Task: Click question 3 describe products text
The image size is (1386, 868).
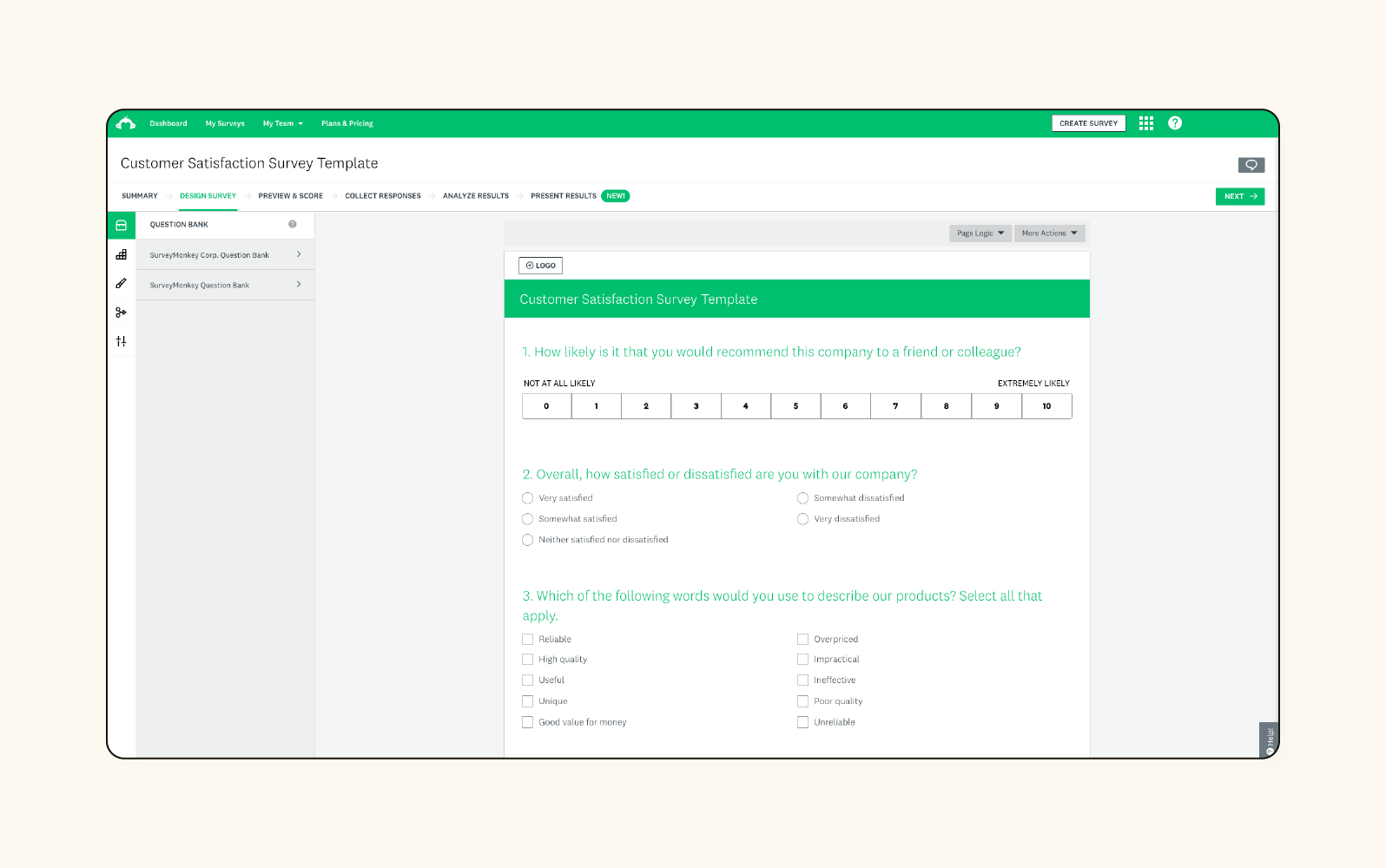Action: click(782, 606)
